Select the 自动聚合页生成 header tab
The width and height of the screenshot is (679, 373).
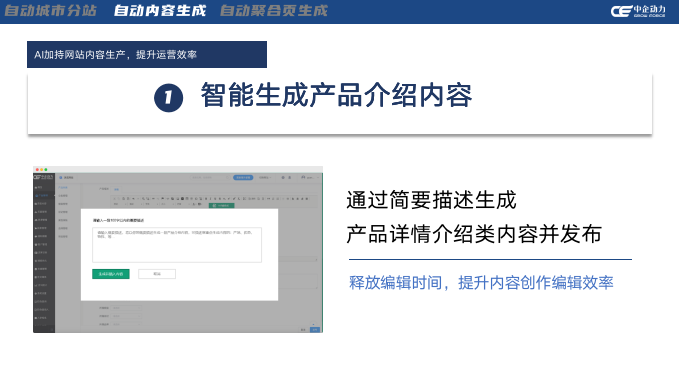[274, 10]
